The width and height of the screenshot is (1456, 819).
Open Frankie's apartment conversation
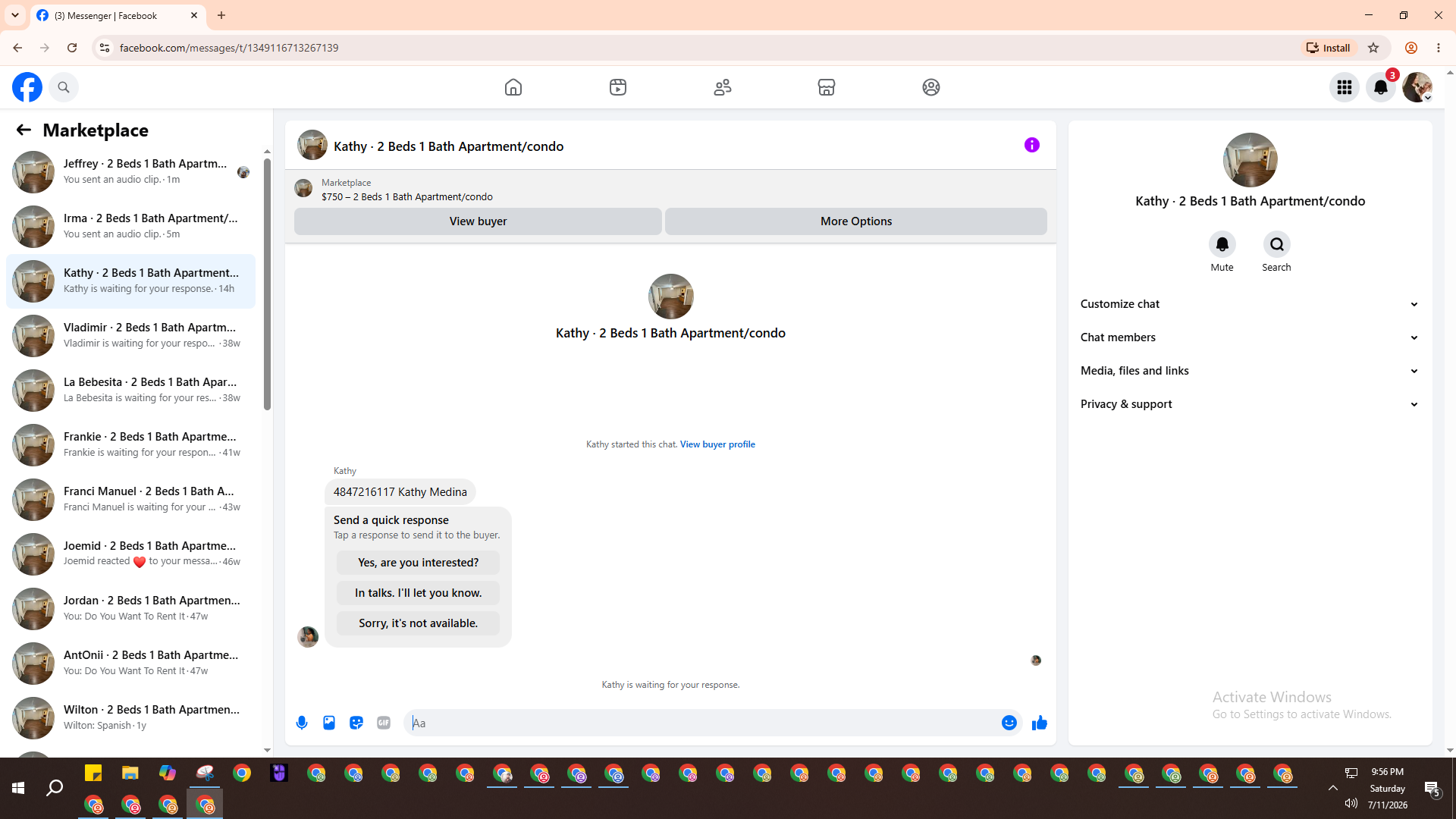[130, 445]
